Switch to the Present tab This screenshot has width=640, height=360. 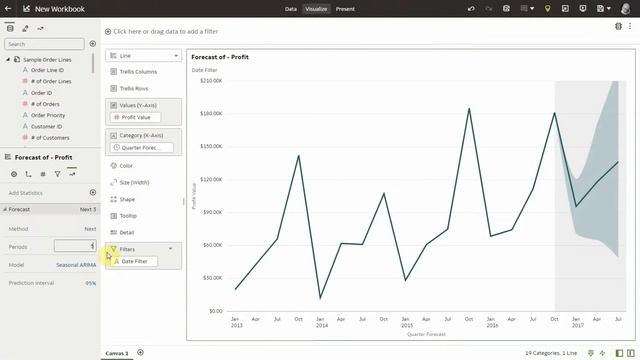click(x=345, y=9)
